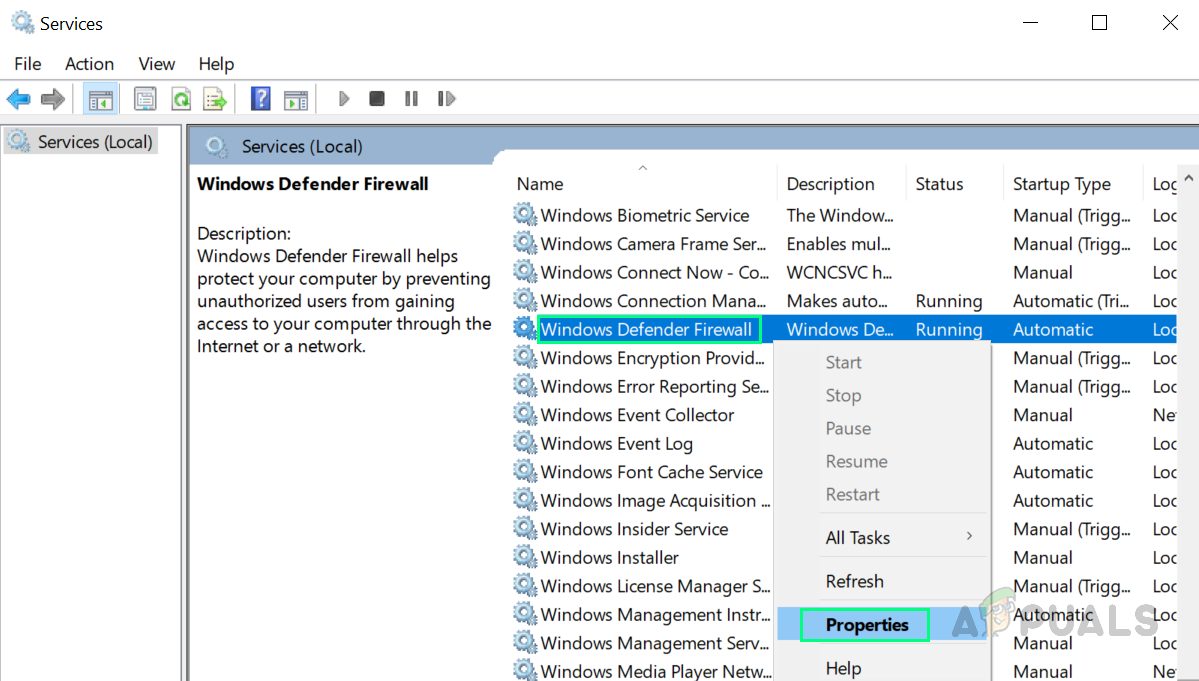
Task: Select the Windows Event Collector row name
Action: pos(637,415)
